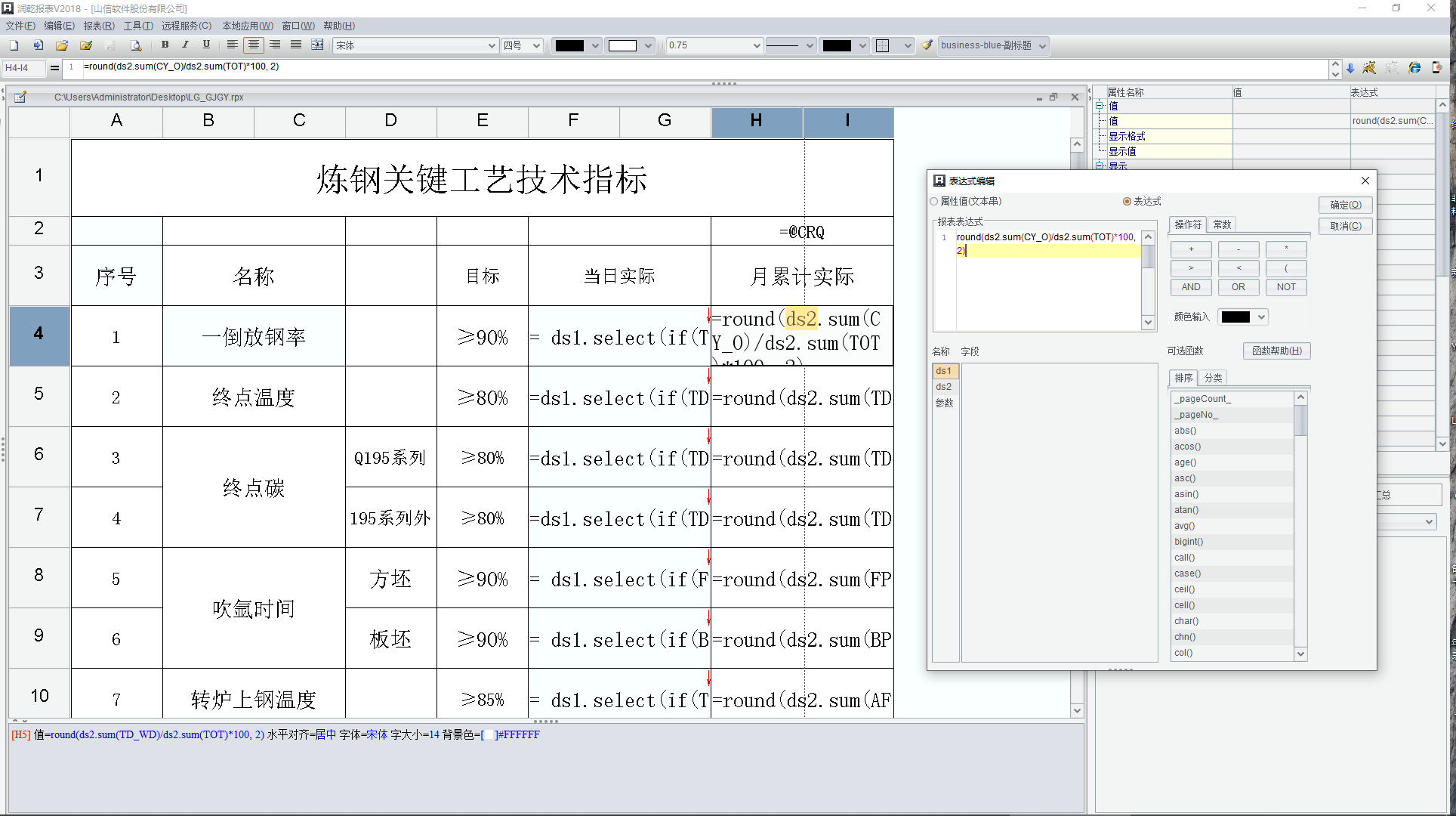
Task: Open the 报表(R) menu
Action: click(x=99, y=26)
